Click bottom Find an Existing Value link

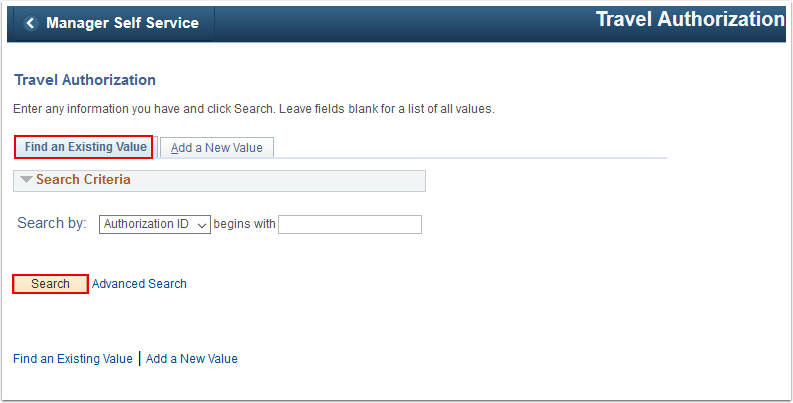click(x=73, y=359)
